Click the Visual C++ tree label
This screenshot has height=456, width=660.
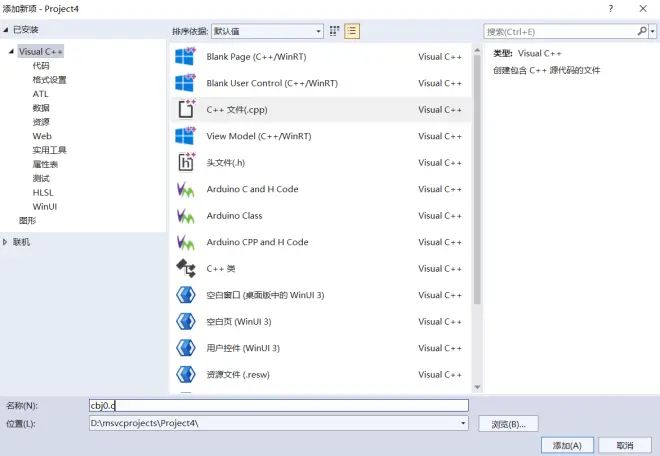pyautogui.click(x=40, y=51)
